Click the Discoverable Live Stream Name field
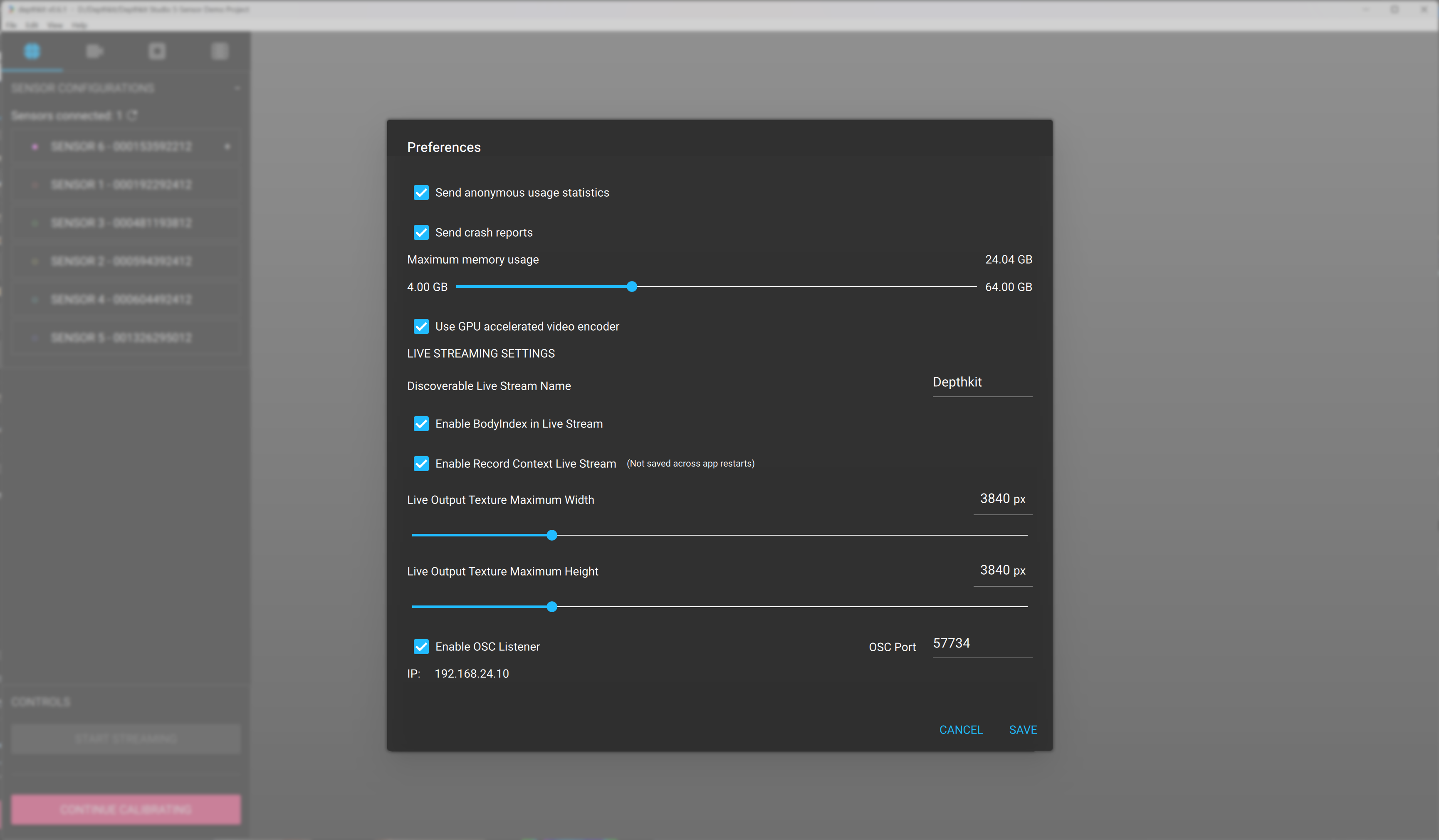 tap(982, 382)
